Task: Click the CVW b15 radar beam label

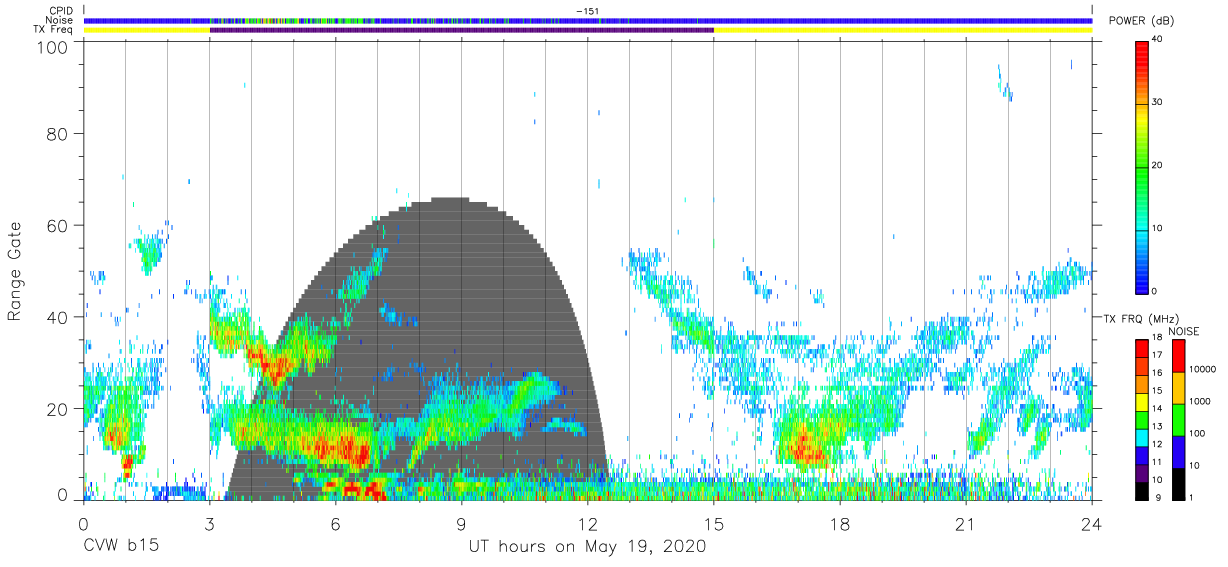Action: [120, 547]
